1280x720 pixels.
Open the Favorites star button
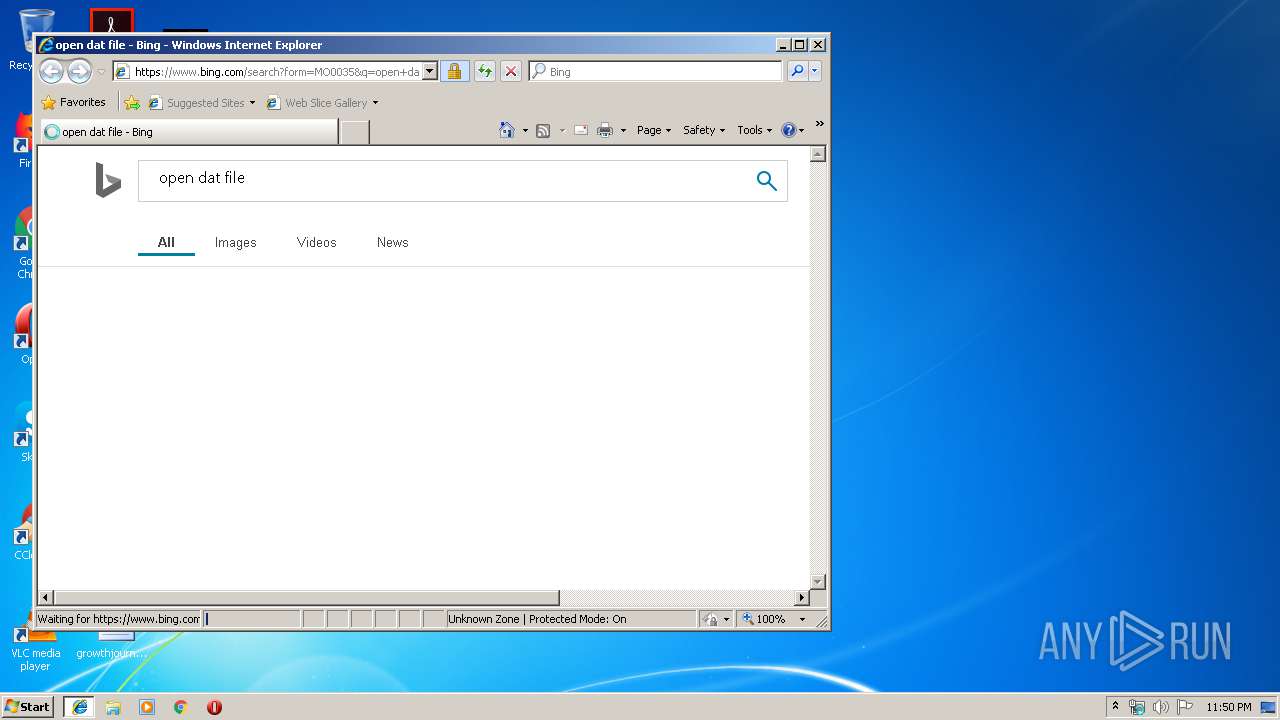pos(73,102)
